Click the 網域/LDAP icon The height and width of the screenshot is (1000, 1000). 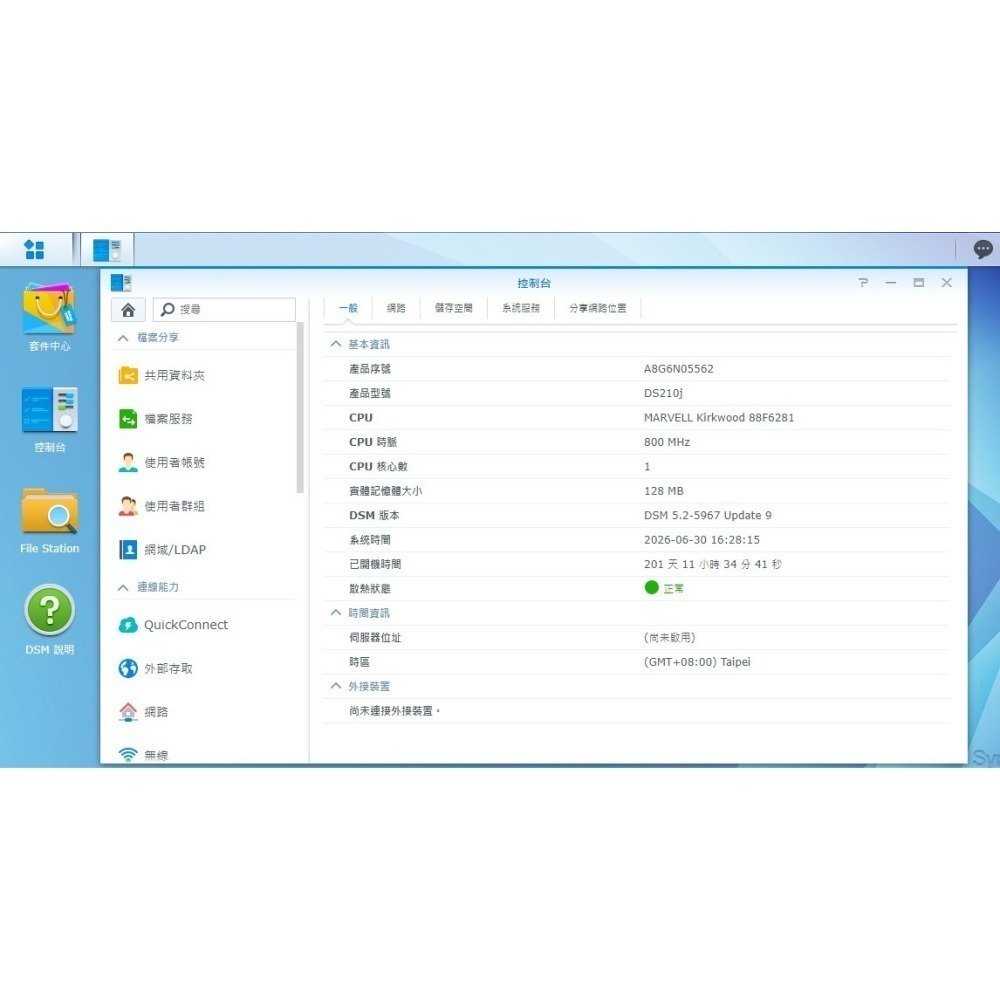(128, 550)
